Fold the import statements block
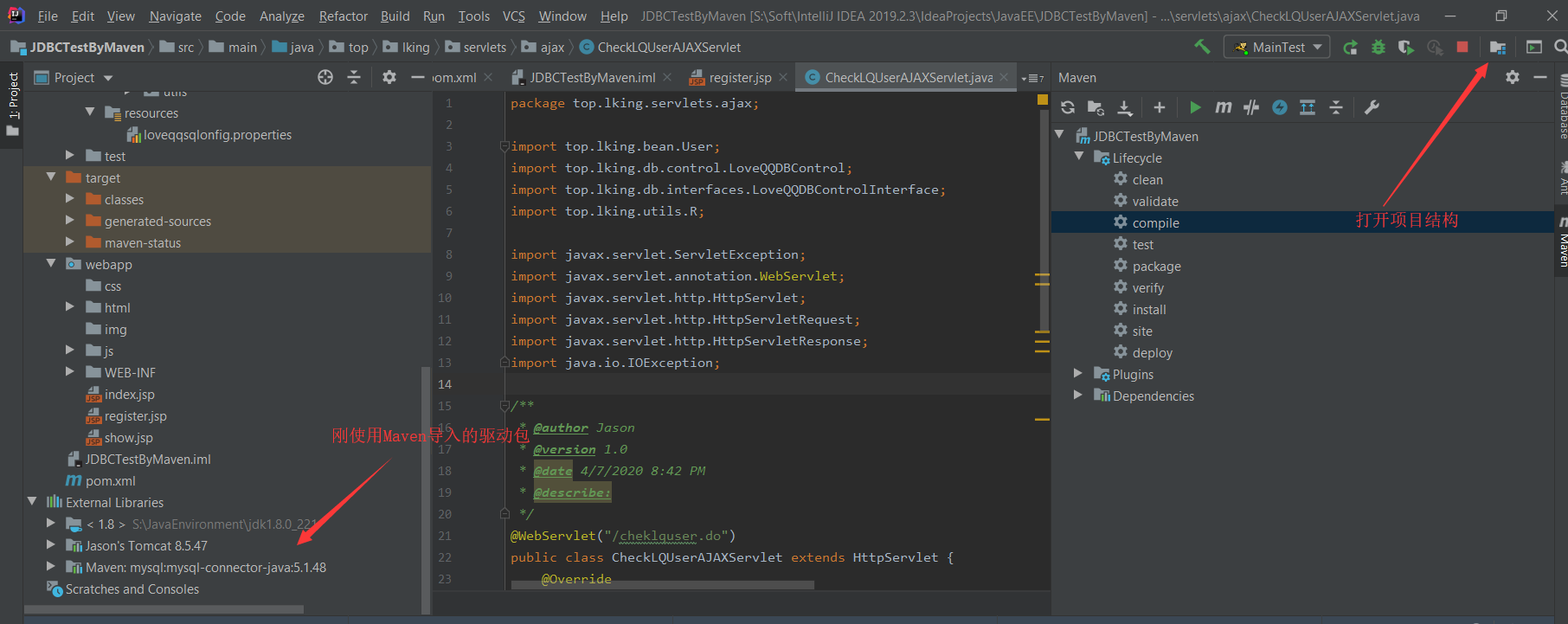This screenshot has width=1568, height=624. pyautogui.click(x=504, y=146)
